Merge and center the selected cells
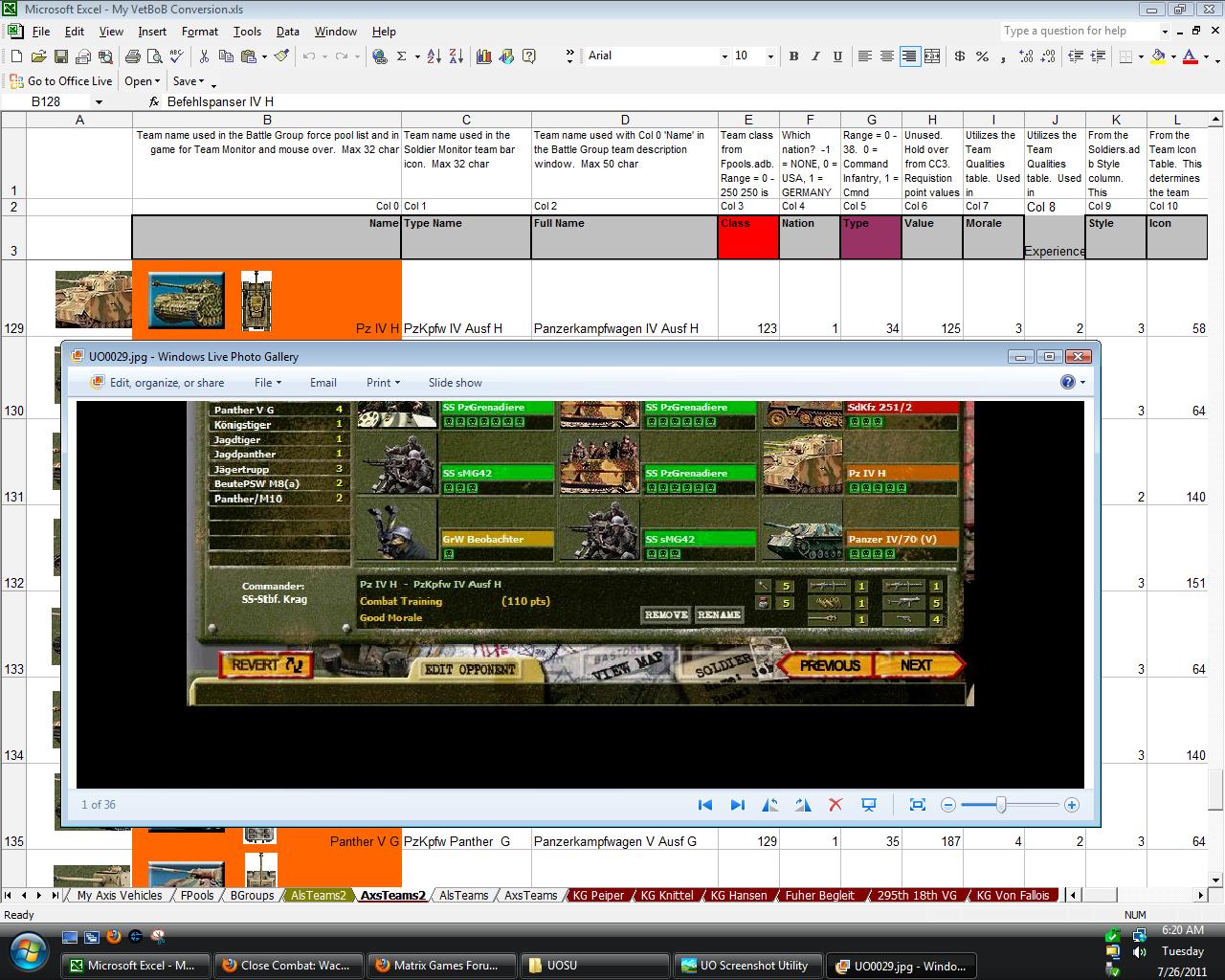 point(932,56)
